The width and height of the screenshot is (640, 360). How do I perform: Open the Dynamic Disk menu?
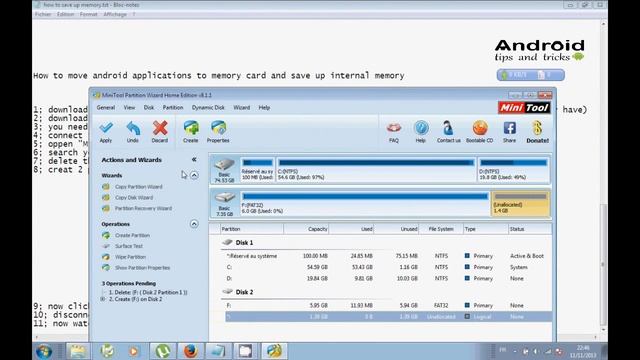click(x=208, y=108)
